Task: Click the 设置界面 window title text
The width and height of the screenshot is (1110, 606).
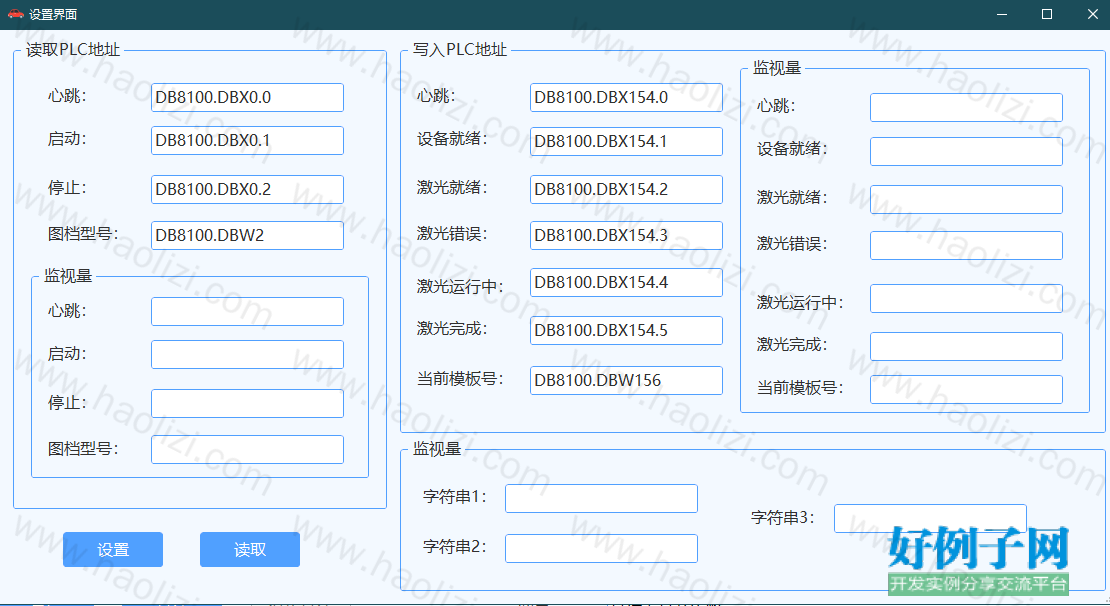Action: 53,14
